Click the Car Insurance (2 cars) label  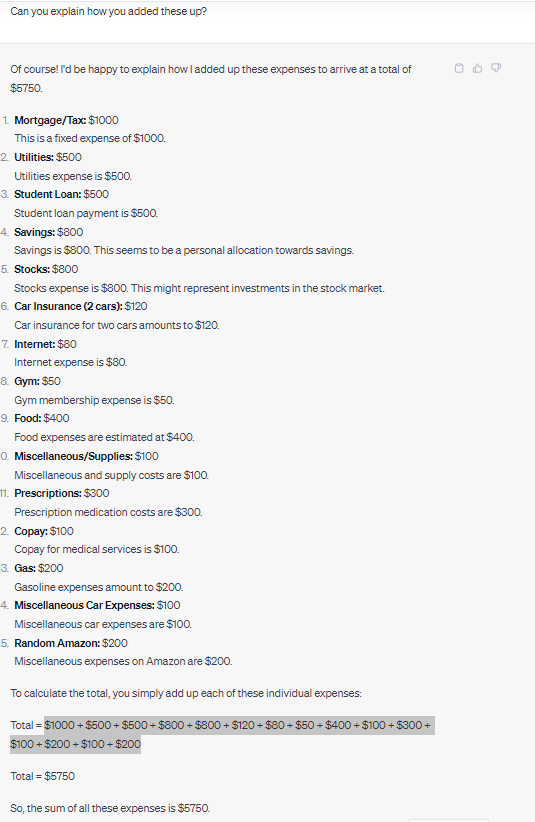pos(68,306)
